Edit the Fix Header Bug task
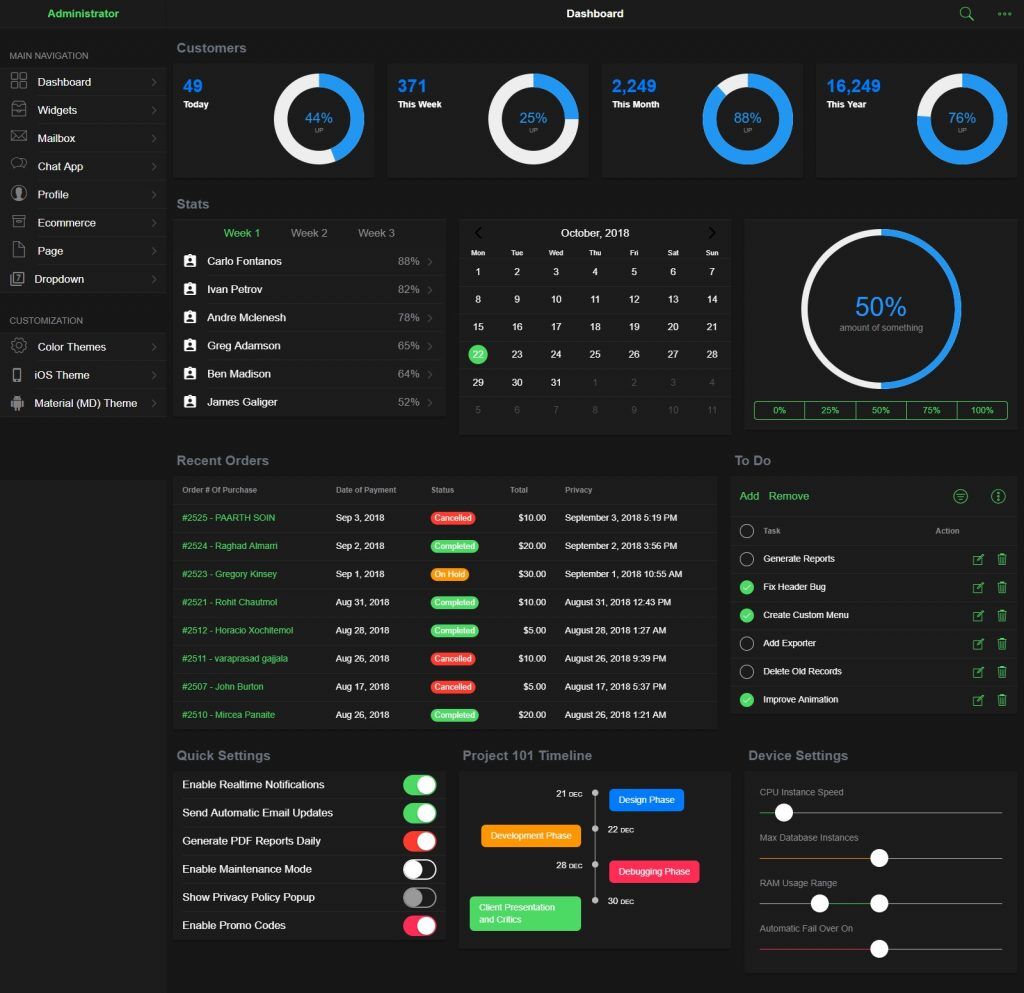 (978, 587)
